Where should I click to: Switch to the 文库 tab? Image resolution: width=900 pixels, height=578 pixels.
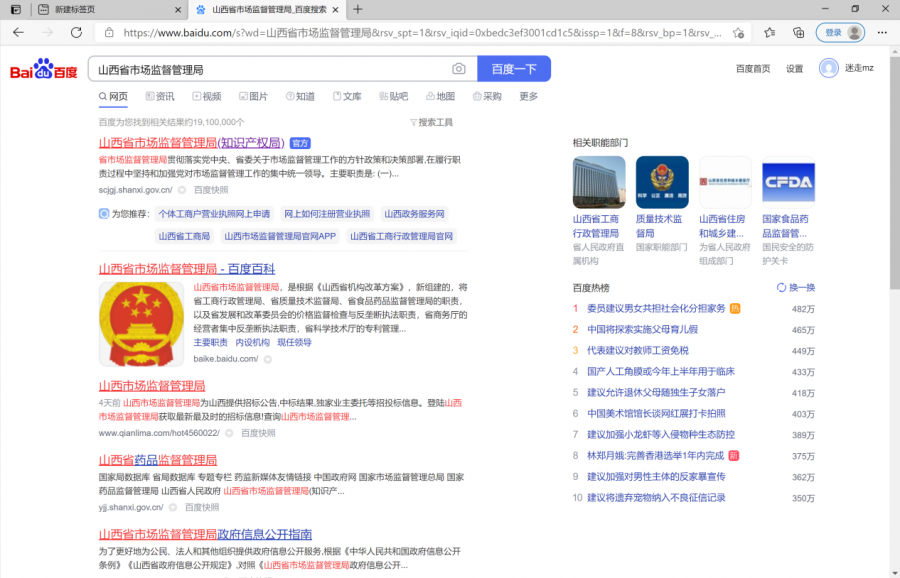[x=347, y=96]
